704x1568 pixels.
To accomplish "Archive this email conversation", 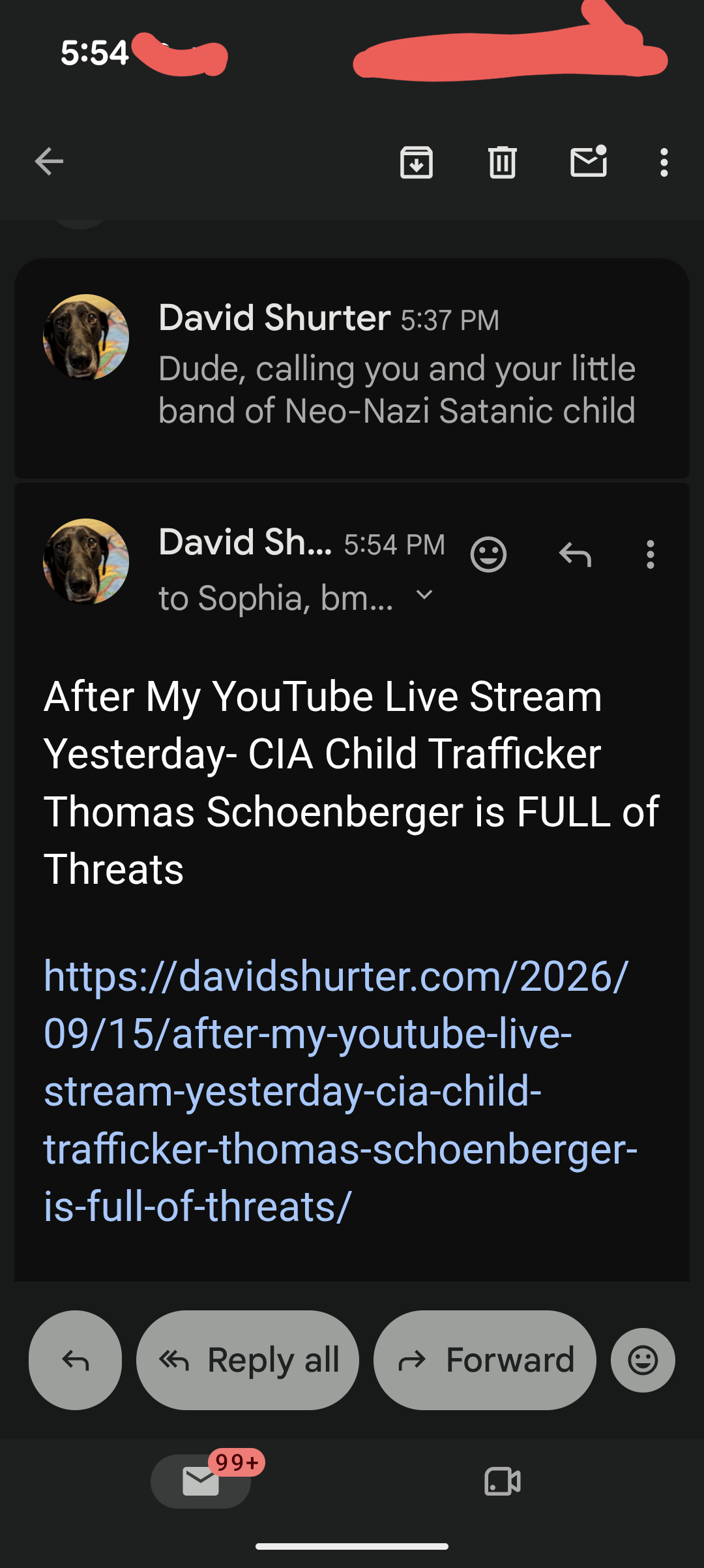I will [x=417, y=162].
